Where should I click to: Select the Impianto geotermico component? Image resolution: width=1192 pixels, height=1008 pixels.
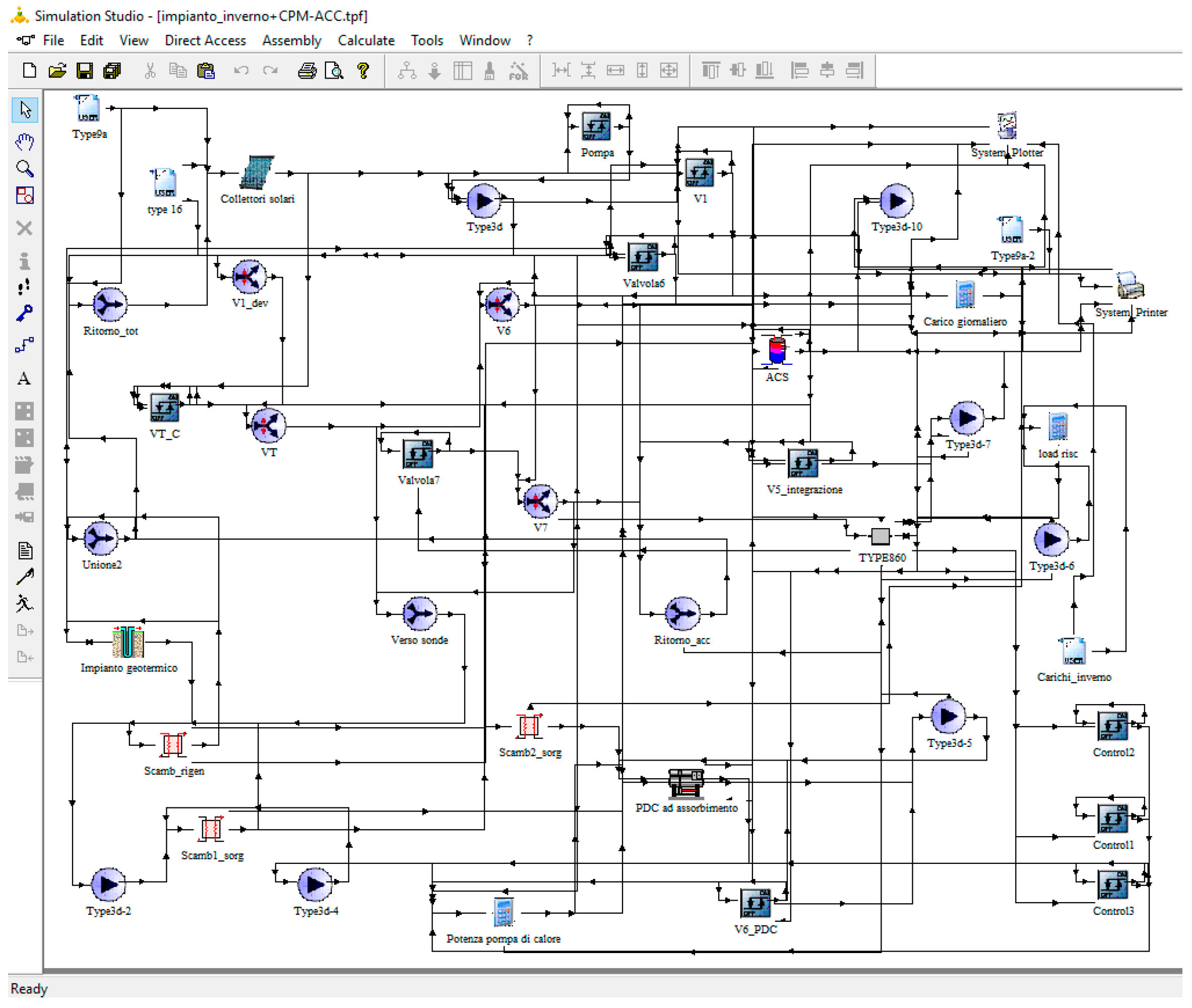point(128,642)
